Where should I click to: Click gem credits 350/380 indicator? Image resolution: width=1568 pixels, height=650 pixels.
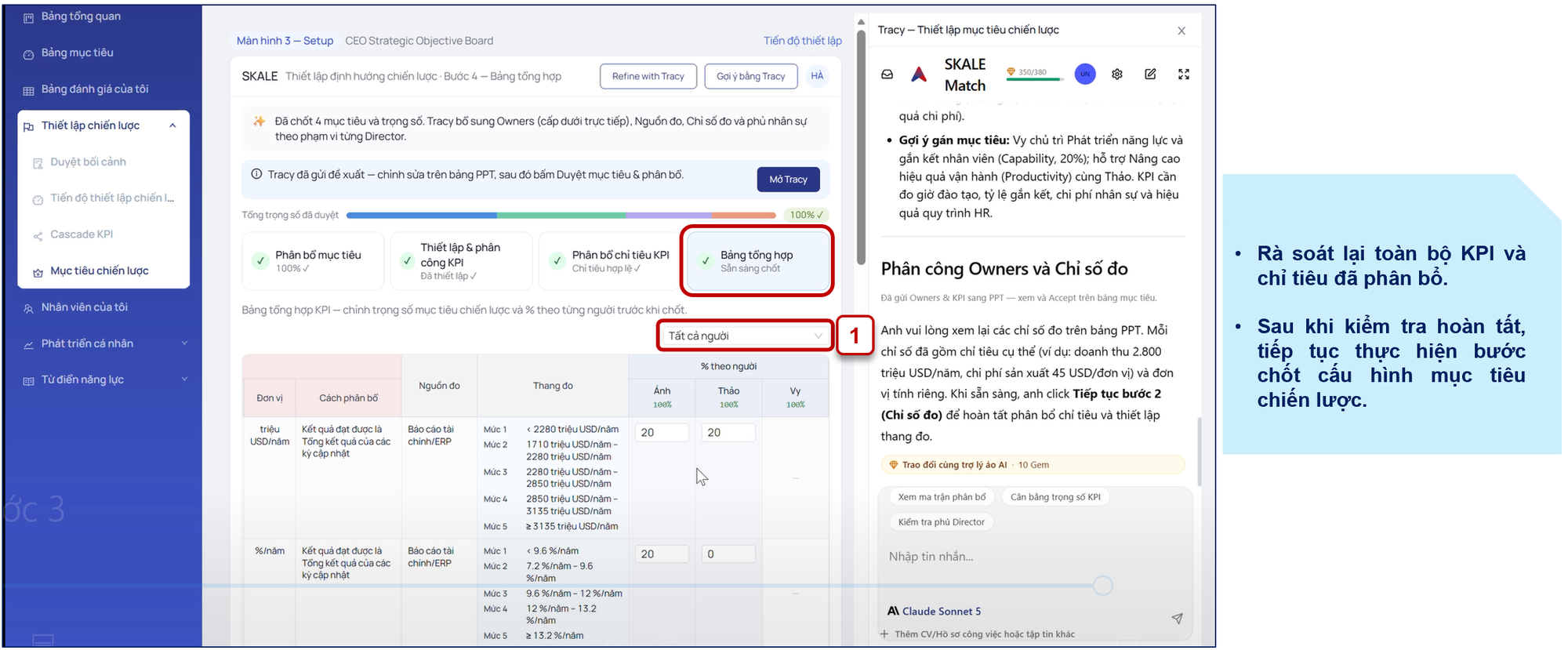(1033, 74)
